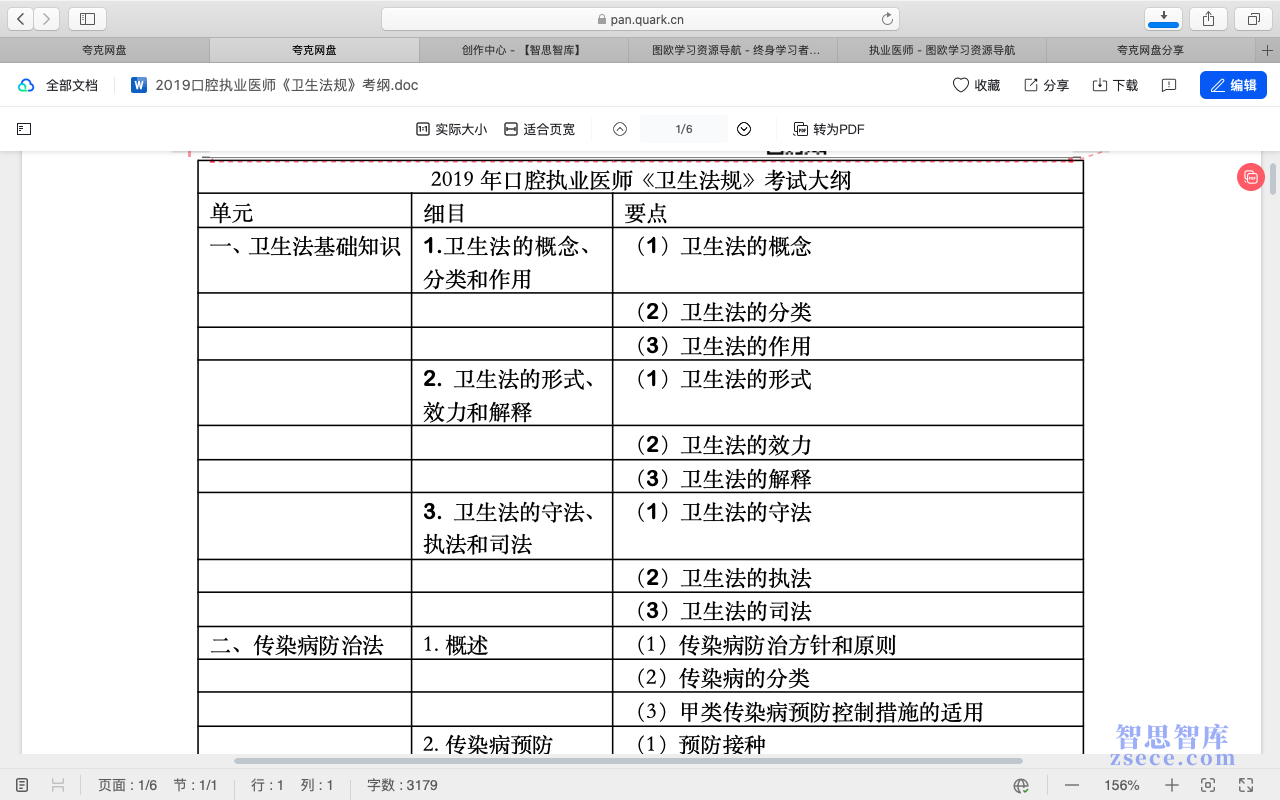Focus the pan.quark.cn address field
Screen dimensions: 1280x800
(x=640, y=19)
